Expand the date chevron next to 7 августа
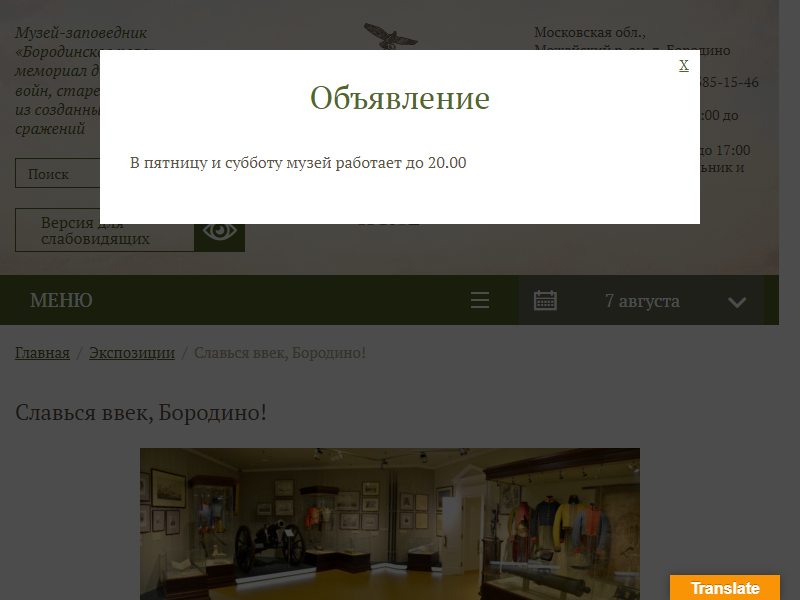This screenshot has height=600, width=800. coord(737,302)
